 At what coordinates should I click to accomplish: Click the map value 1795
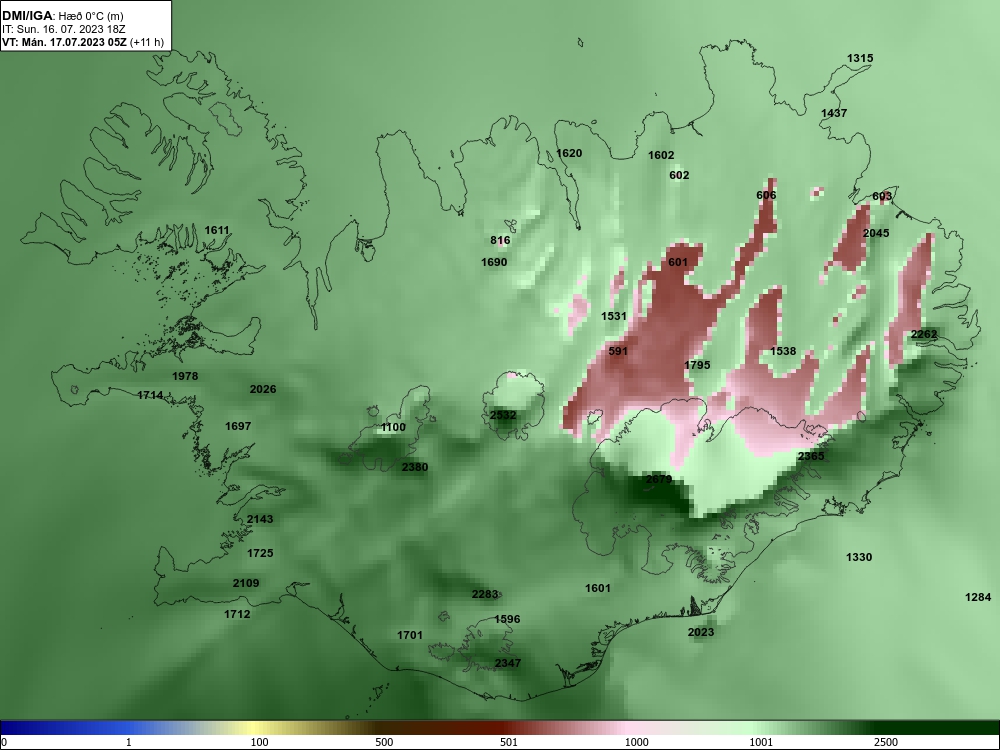tap(697, 365)
